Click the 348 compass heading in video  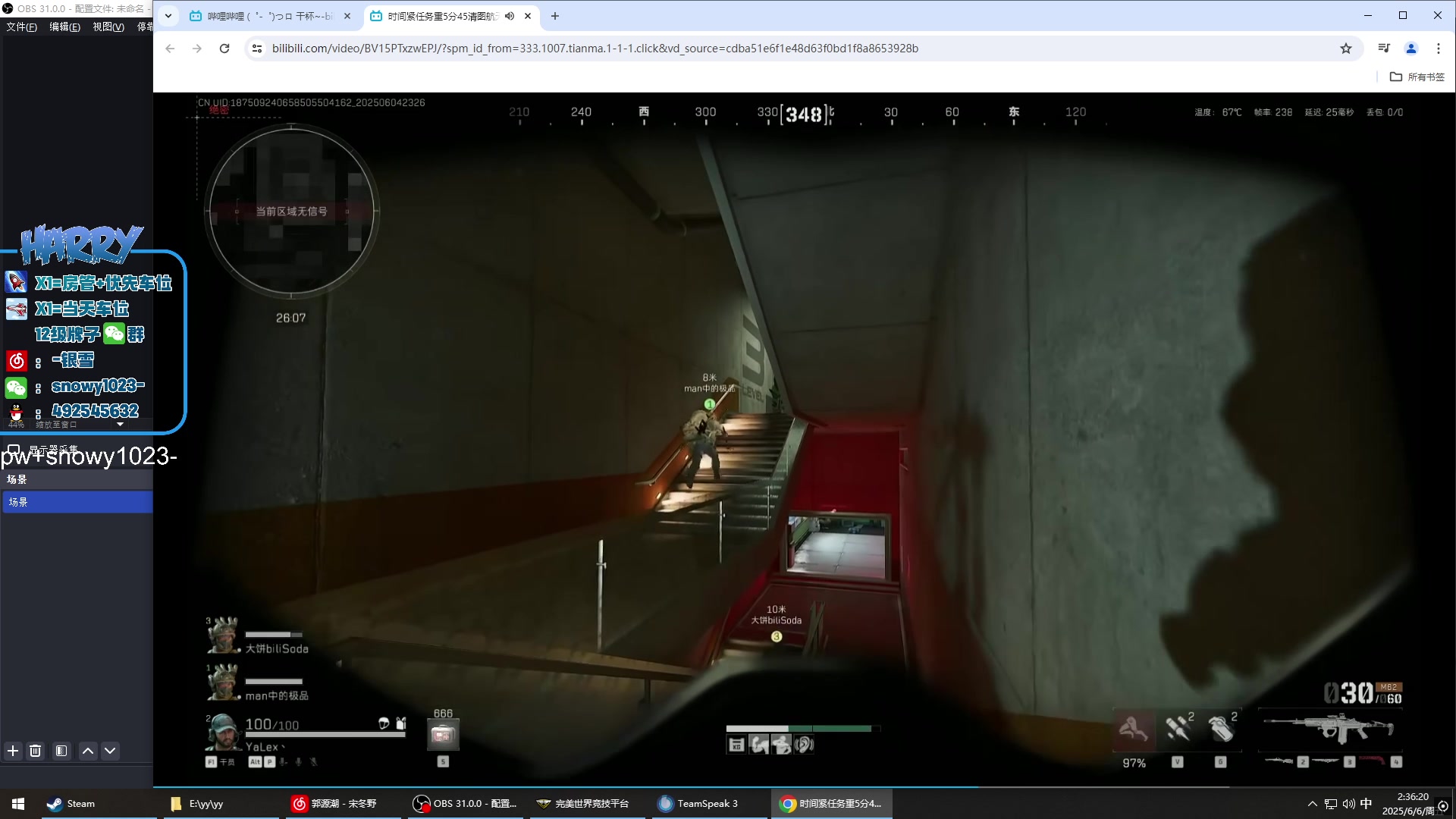[x=804, y=115]
